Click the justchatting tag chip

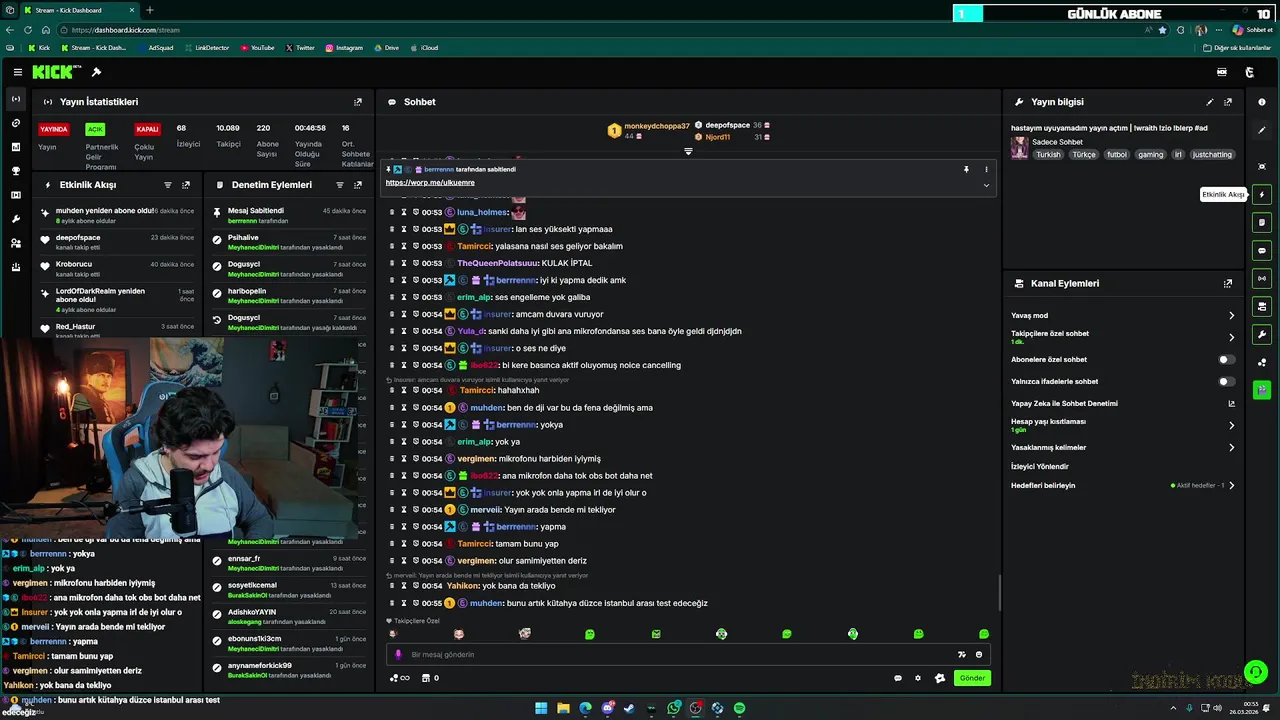(x=1212, y=155)
